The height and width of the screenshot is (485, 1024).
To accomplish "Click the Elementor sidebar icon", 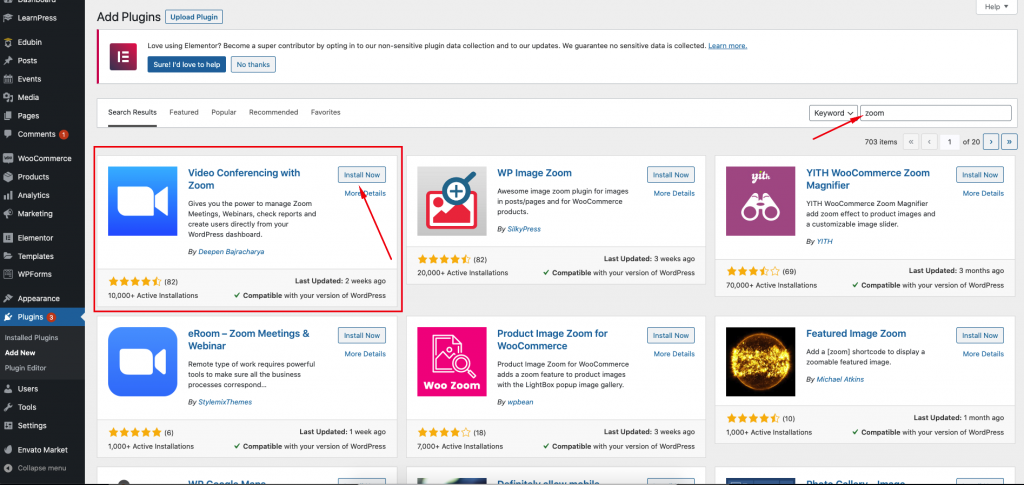I will (x=8, y=238).
